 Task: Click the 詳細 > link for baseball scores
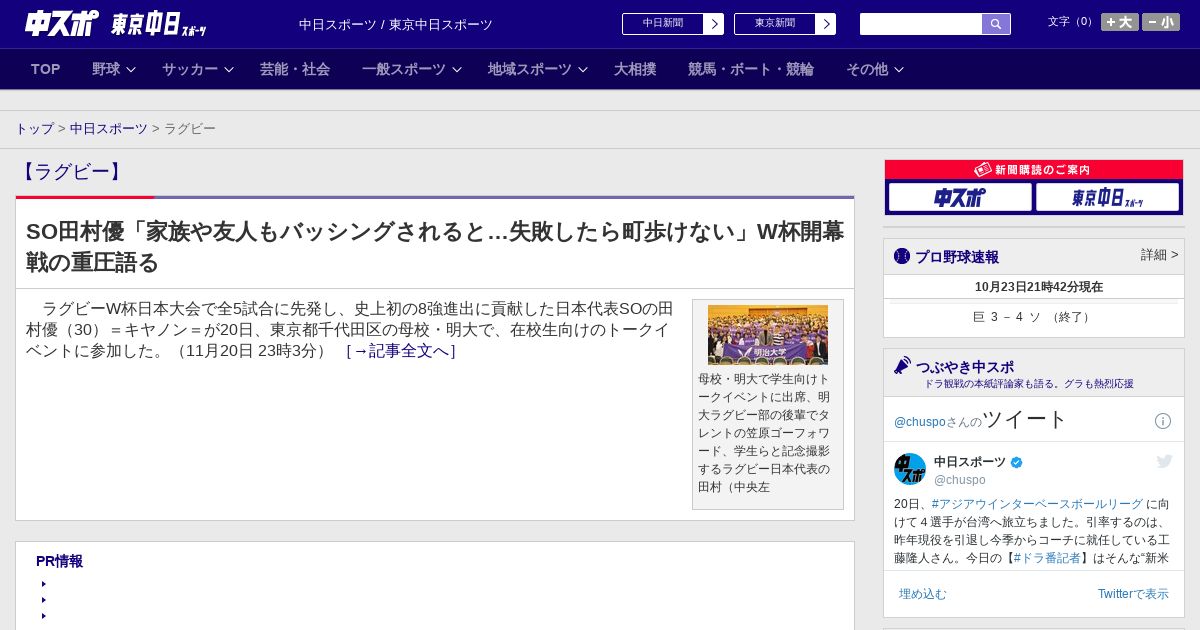(1159, 255)
